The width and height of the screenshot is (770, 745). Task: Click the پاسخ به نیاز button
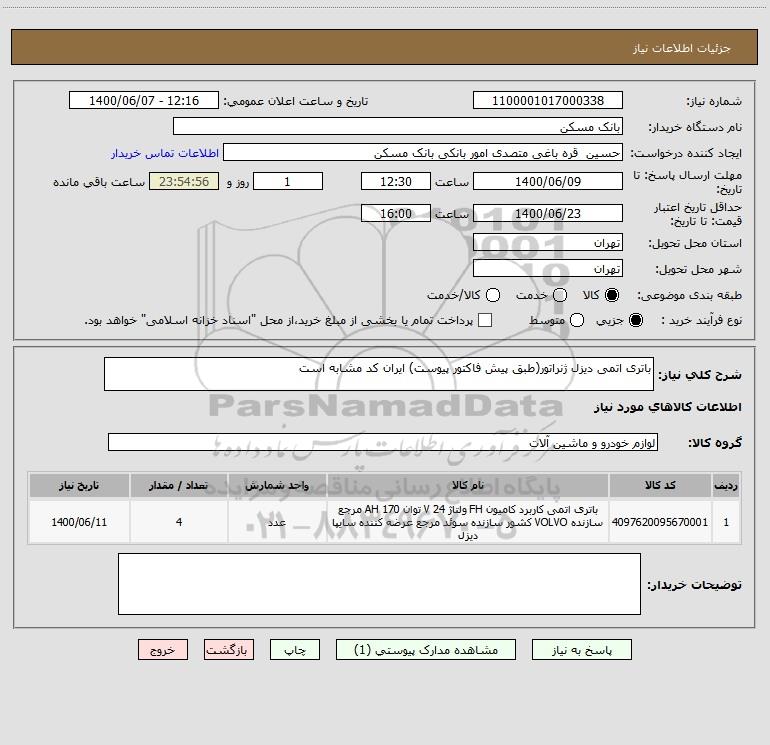pos(581,650)
